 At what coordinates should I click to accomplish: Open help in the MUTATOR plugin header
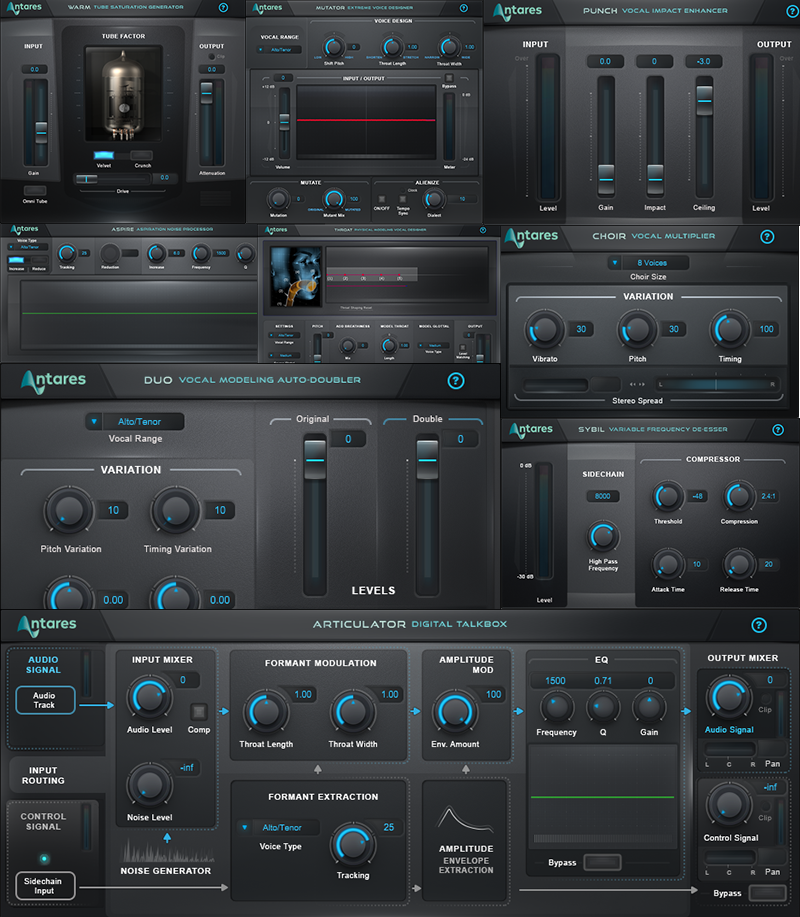click(464, 8)
